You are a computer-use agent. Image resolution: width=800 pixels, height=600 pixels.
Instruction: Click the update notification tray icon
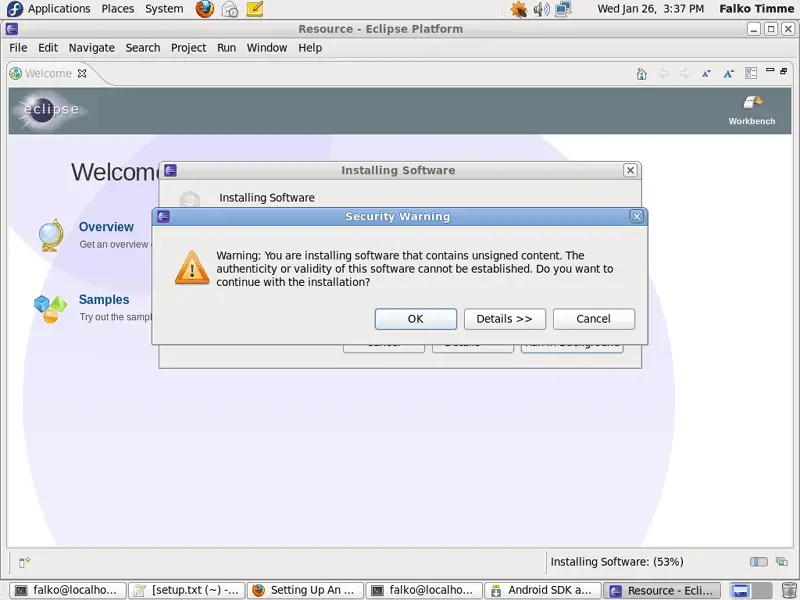tap(518, 9)
